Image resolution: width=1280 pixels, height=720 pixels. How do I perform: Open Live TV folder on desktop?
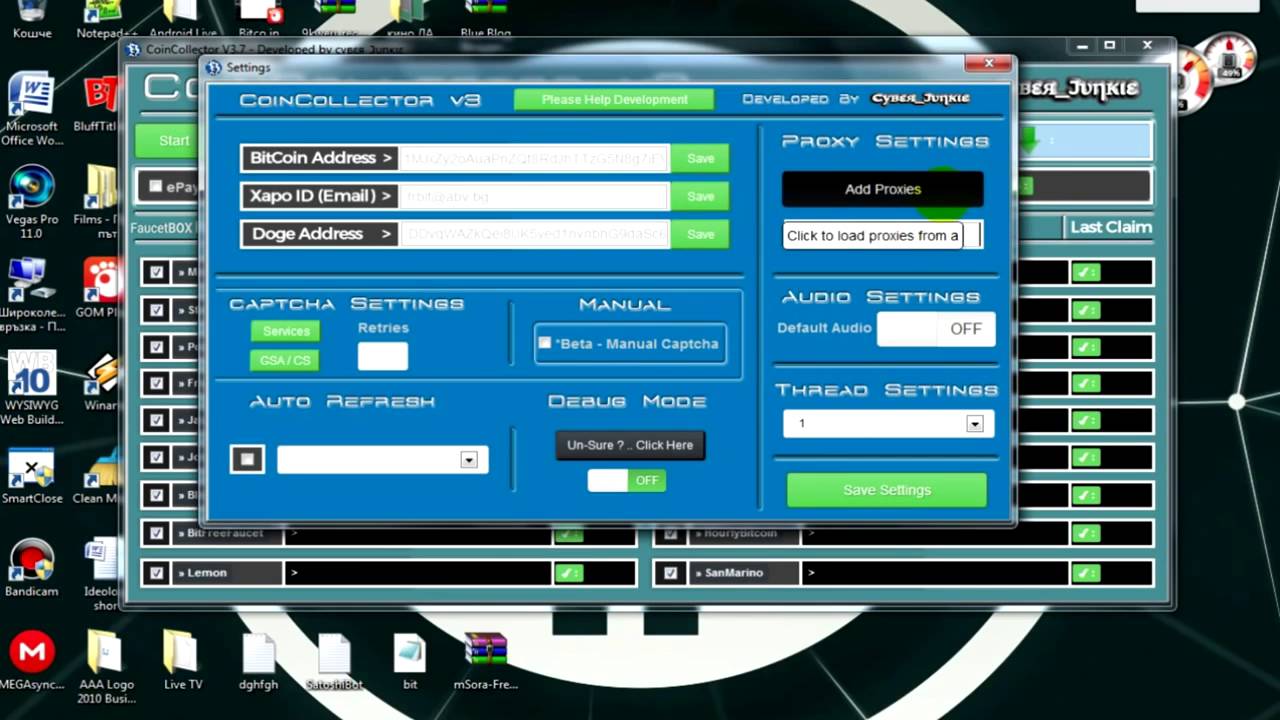[x=182, y=660]
